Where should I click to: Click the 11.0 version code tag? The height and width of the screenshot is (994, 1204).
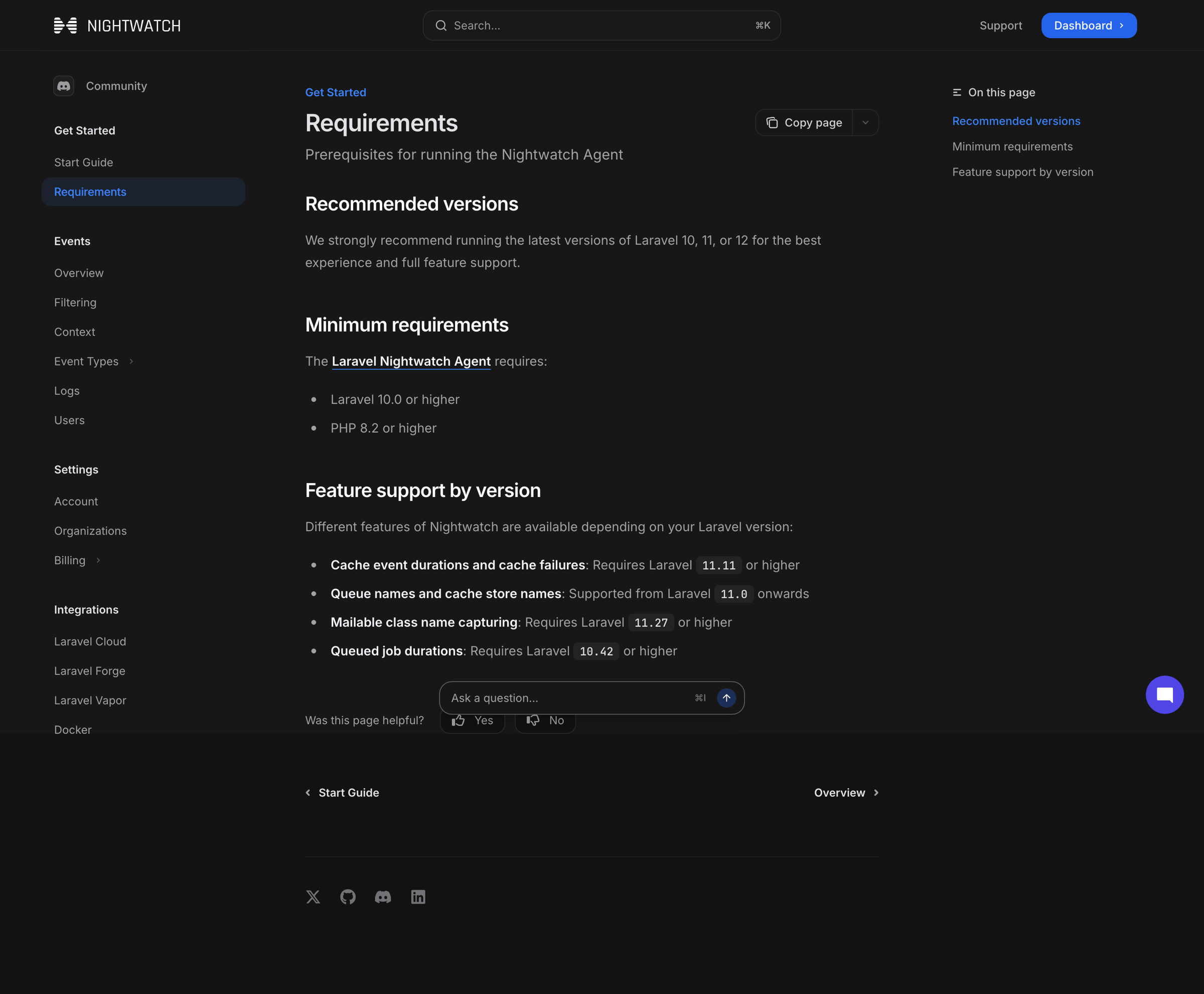pos(734,594)
